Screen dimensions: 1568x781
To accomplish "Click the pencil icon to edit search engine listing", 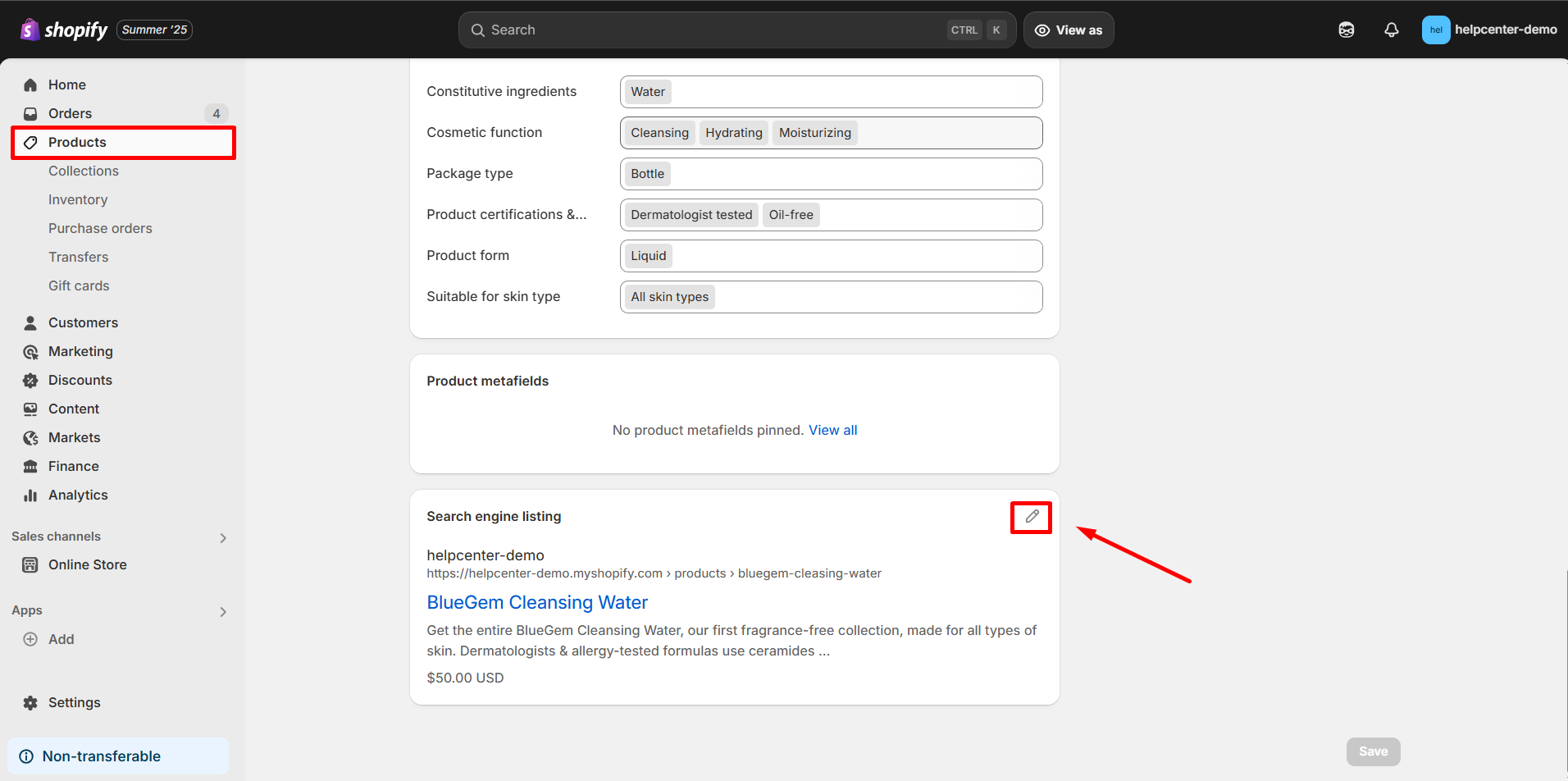I will [x=1031, y=517].
